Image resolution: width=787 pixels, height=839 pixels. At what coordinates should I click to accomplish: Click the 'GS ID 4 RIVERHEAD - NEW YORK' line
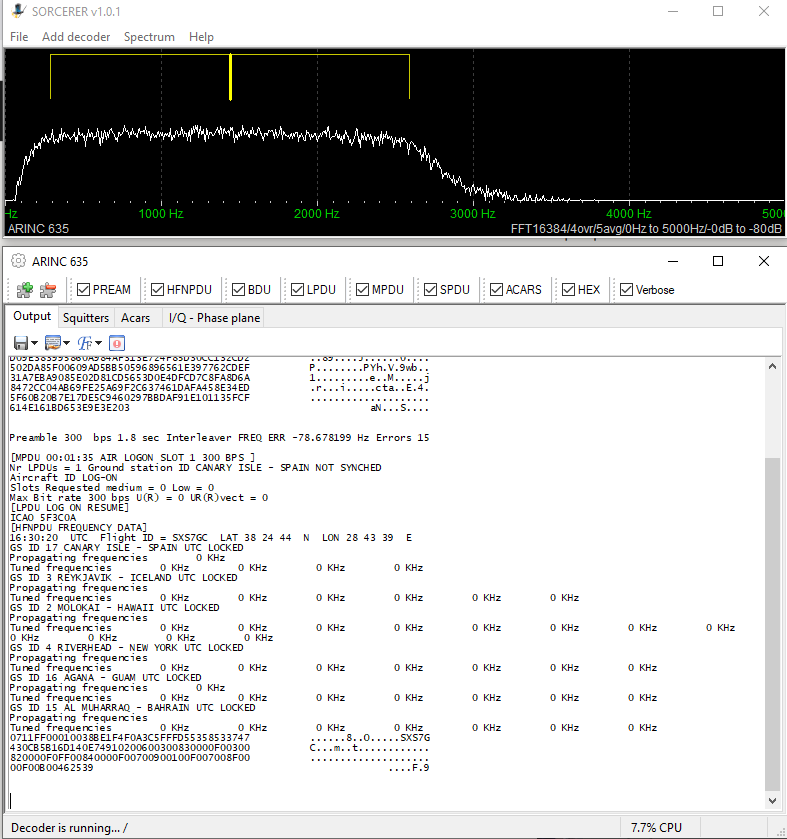tap(126, 647)
